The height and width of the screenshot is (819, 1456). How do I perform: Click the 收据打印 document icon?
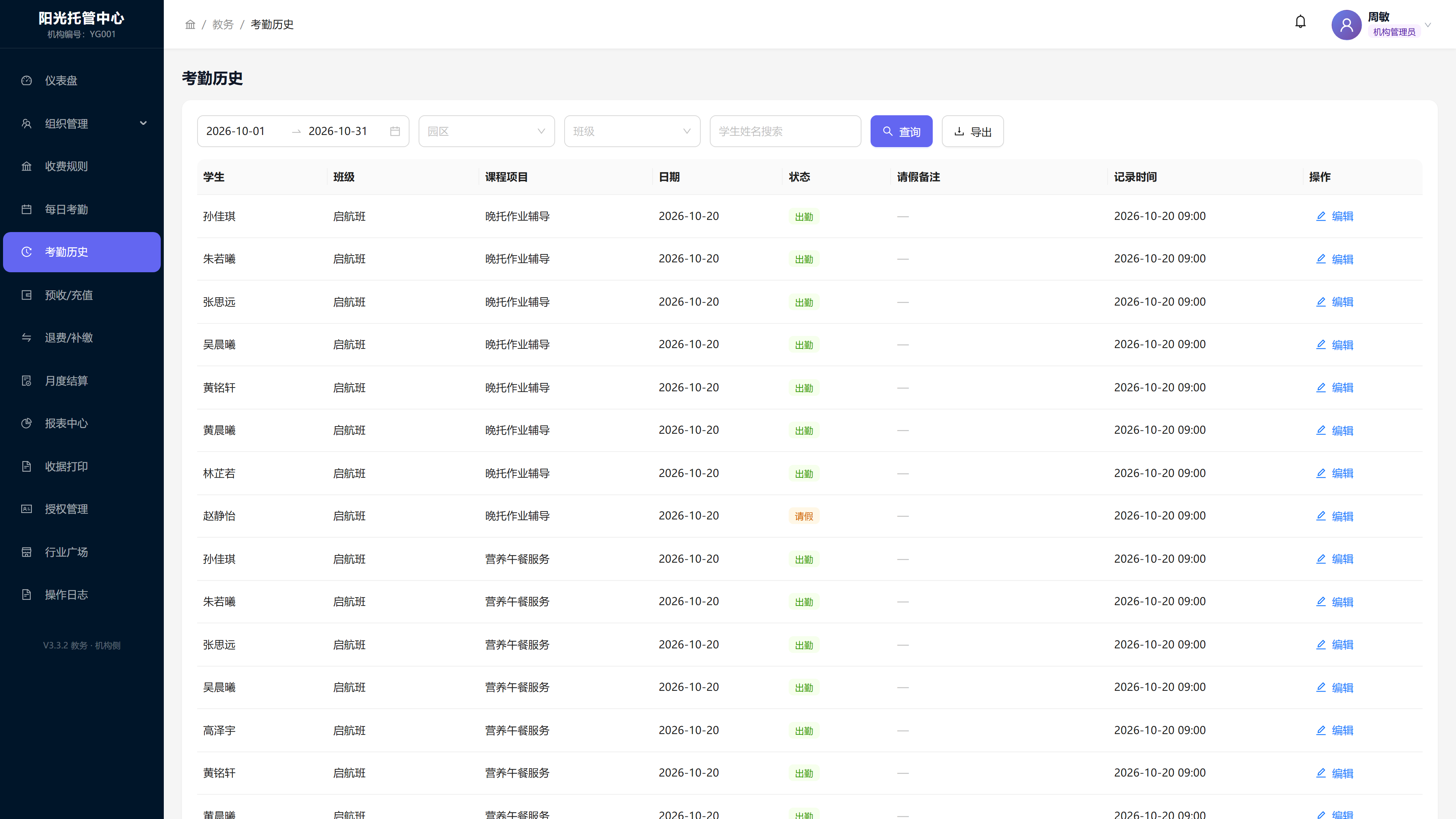27,466
